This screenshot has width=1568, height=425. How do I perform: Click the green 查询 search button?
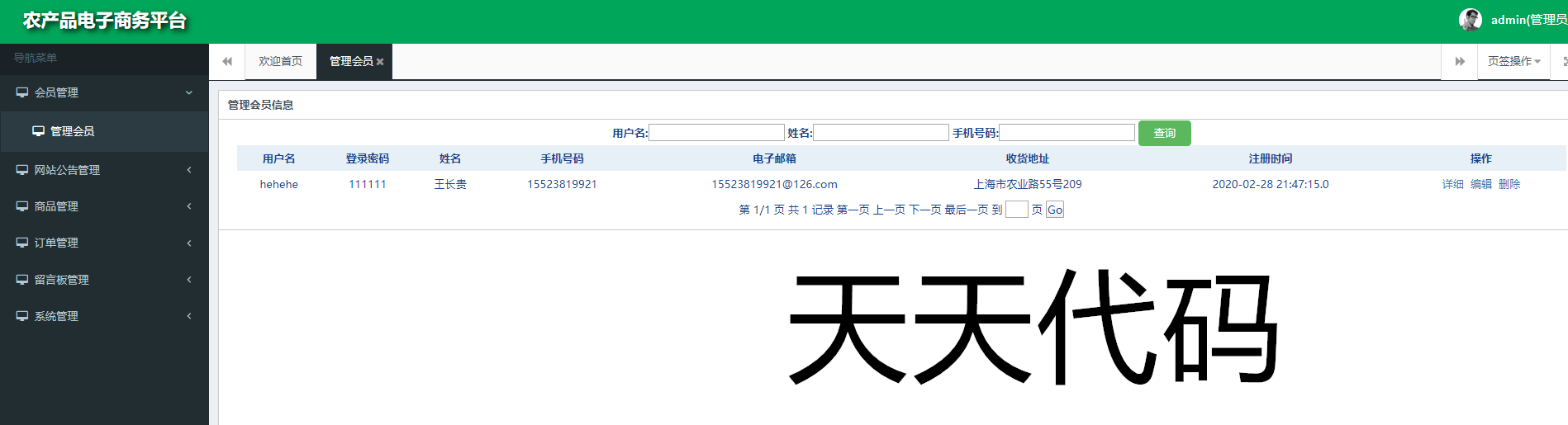1164,133
